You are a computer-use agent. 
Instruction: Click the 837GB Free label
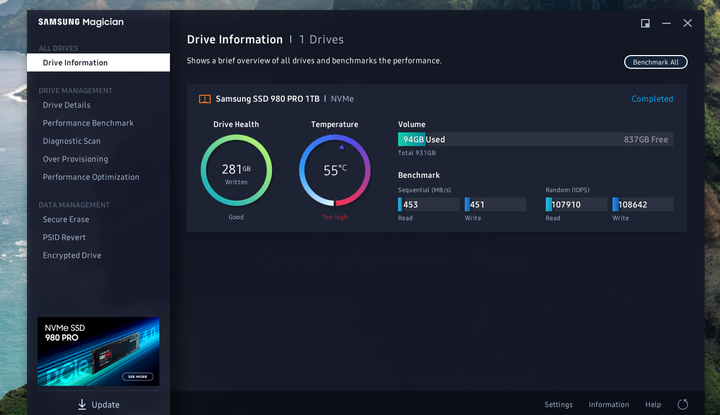pos(646,140)
